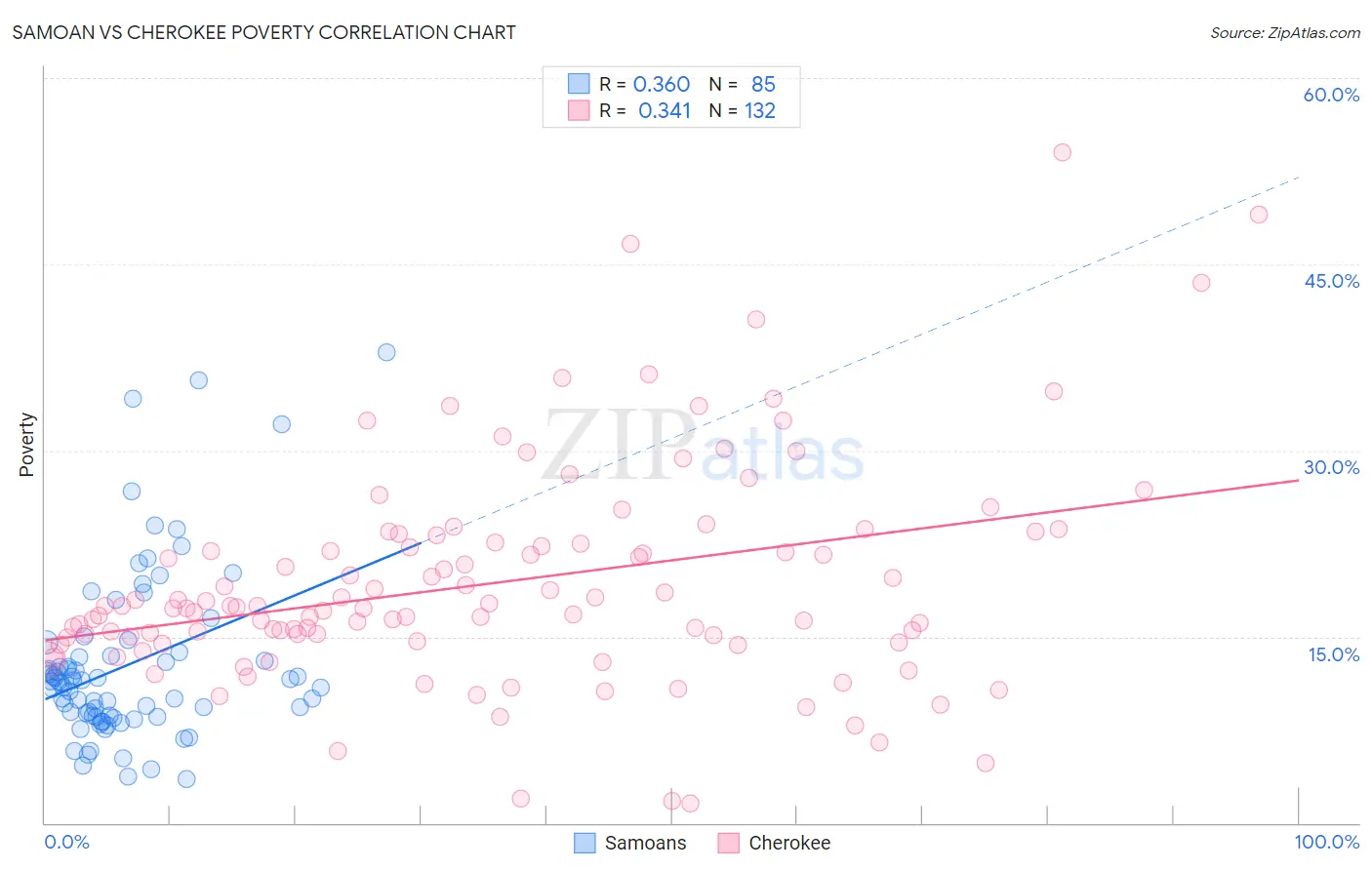Open the ZipAtlas.com source link
The image size is (1372, 870).
[x=1285, y=32]
